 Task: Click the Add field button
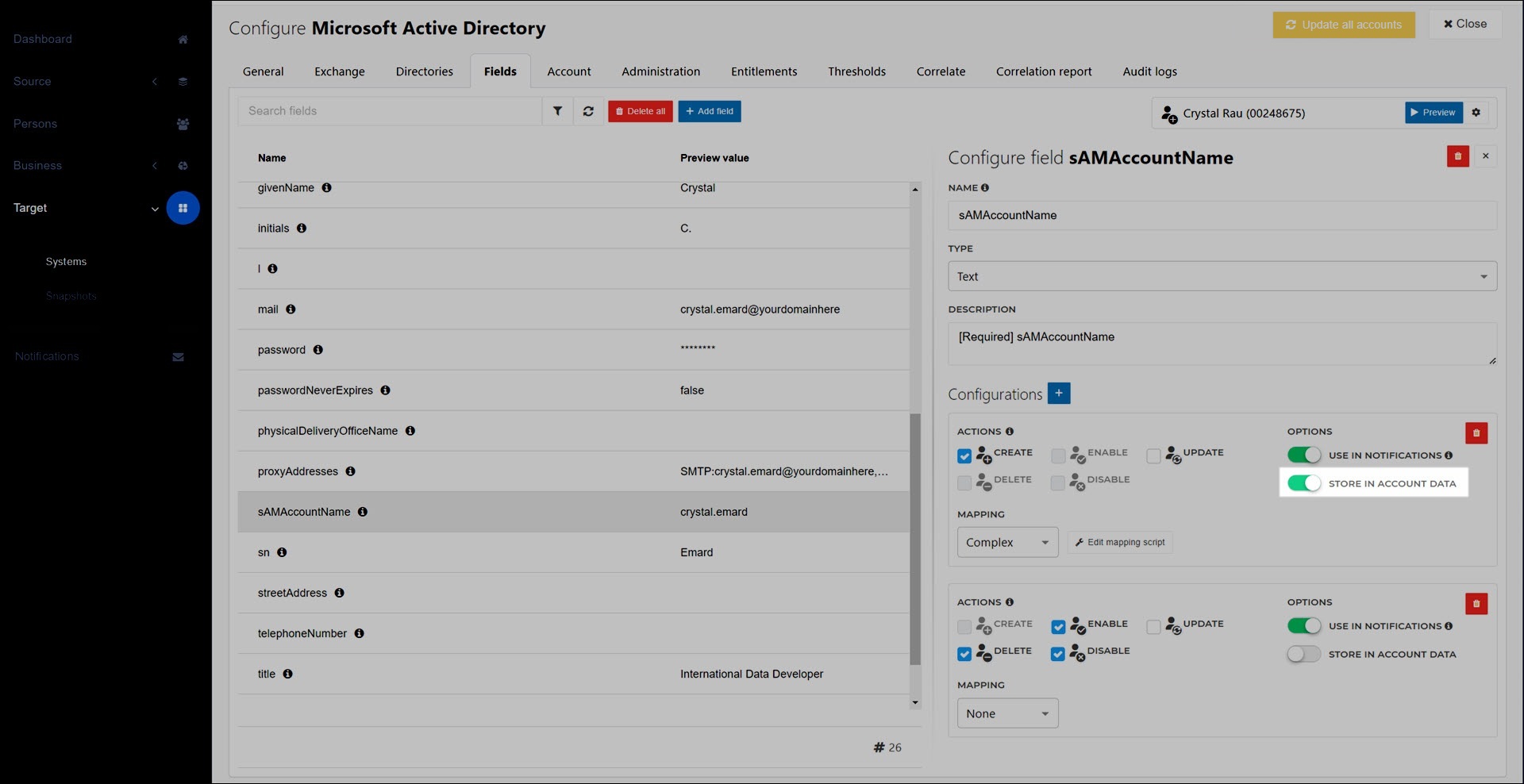pos(710,111)
